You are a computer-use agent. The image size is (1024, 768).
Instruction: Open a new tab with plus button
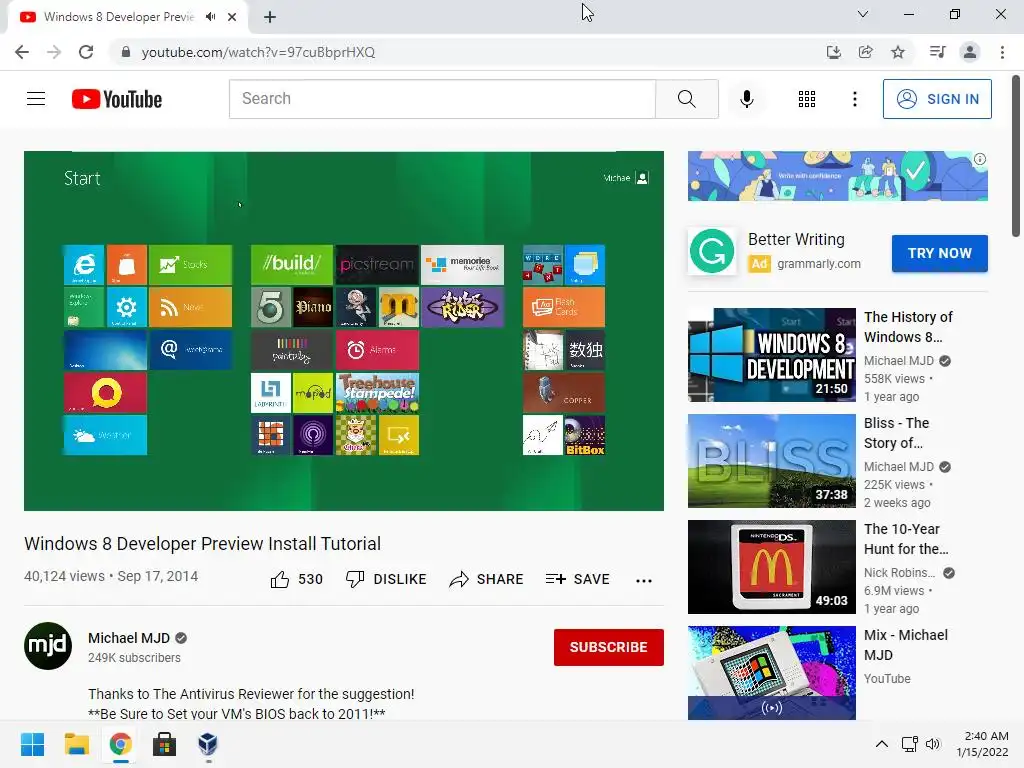270,17
